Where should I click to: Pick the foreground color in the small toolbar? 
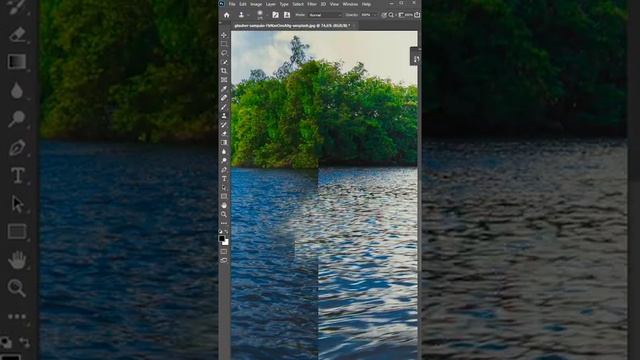(x=222, y=238)
